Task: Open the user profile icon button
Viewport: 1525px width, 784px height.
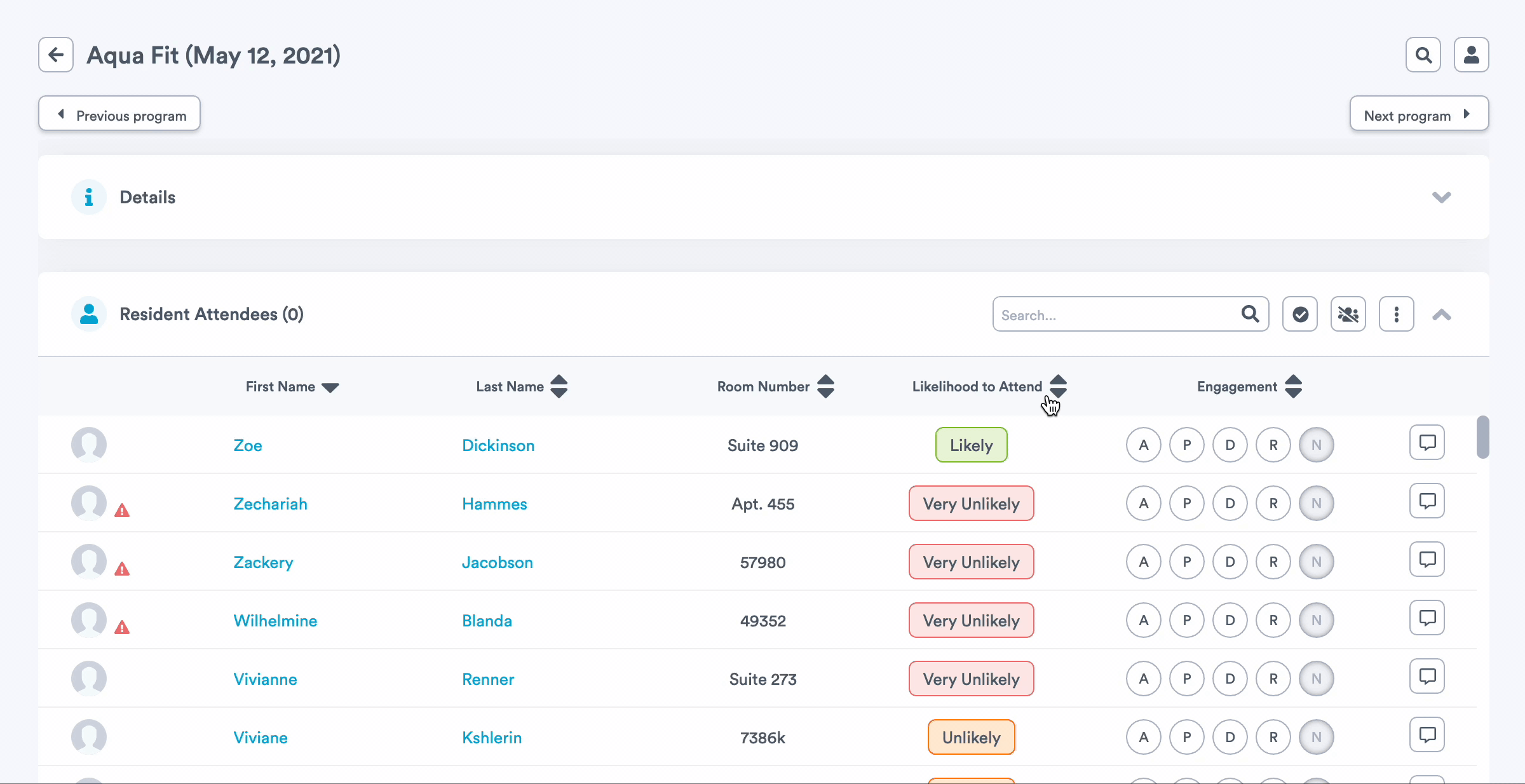Action: point(1472,55)
